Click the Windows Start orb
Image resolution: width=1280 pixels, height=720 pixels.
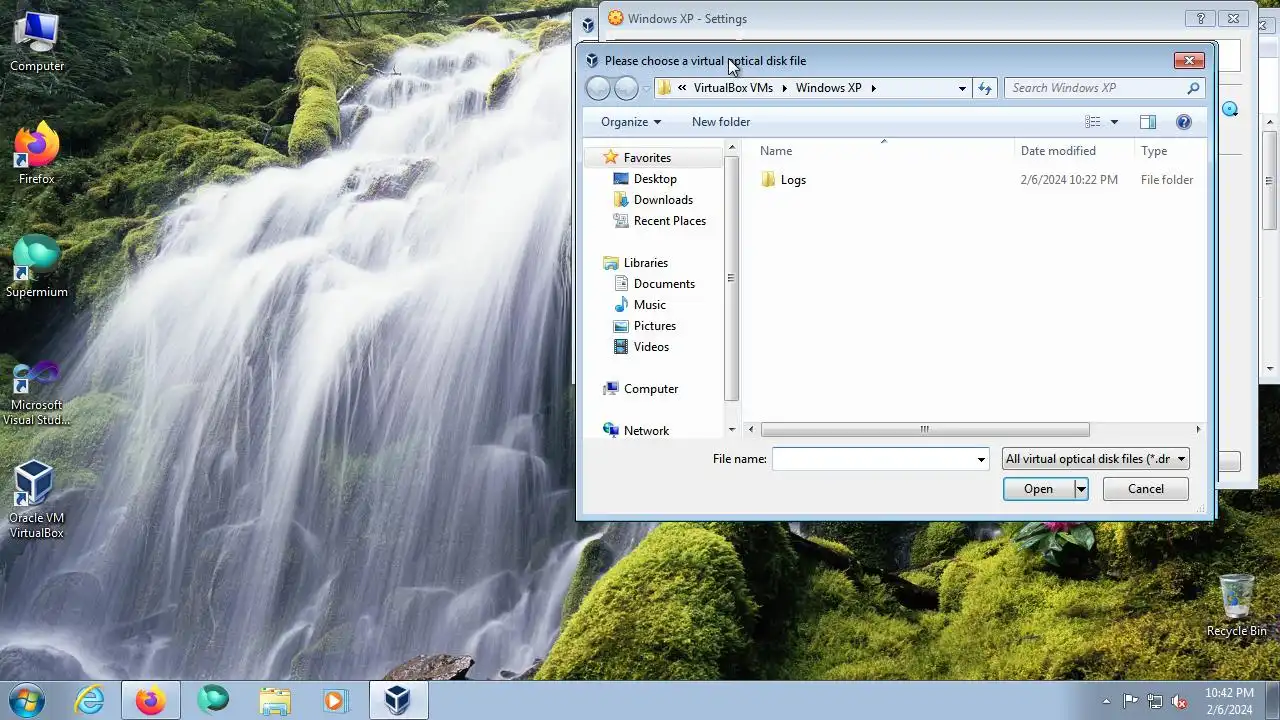[x=27, y=700]
